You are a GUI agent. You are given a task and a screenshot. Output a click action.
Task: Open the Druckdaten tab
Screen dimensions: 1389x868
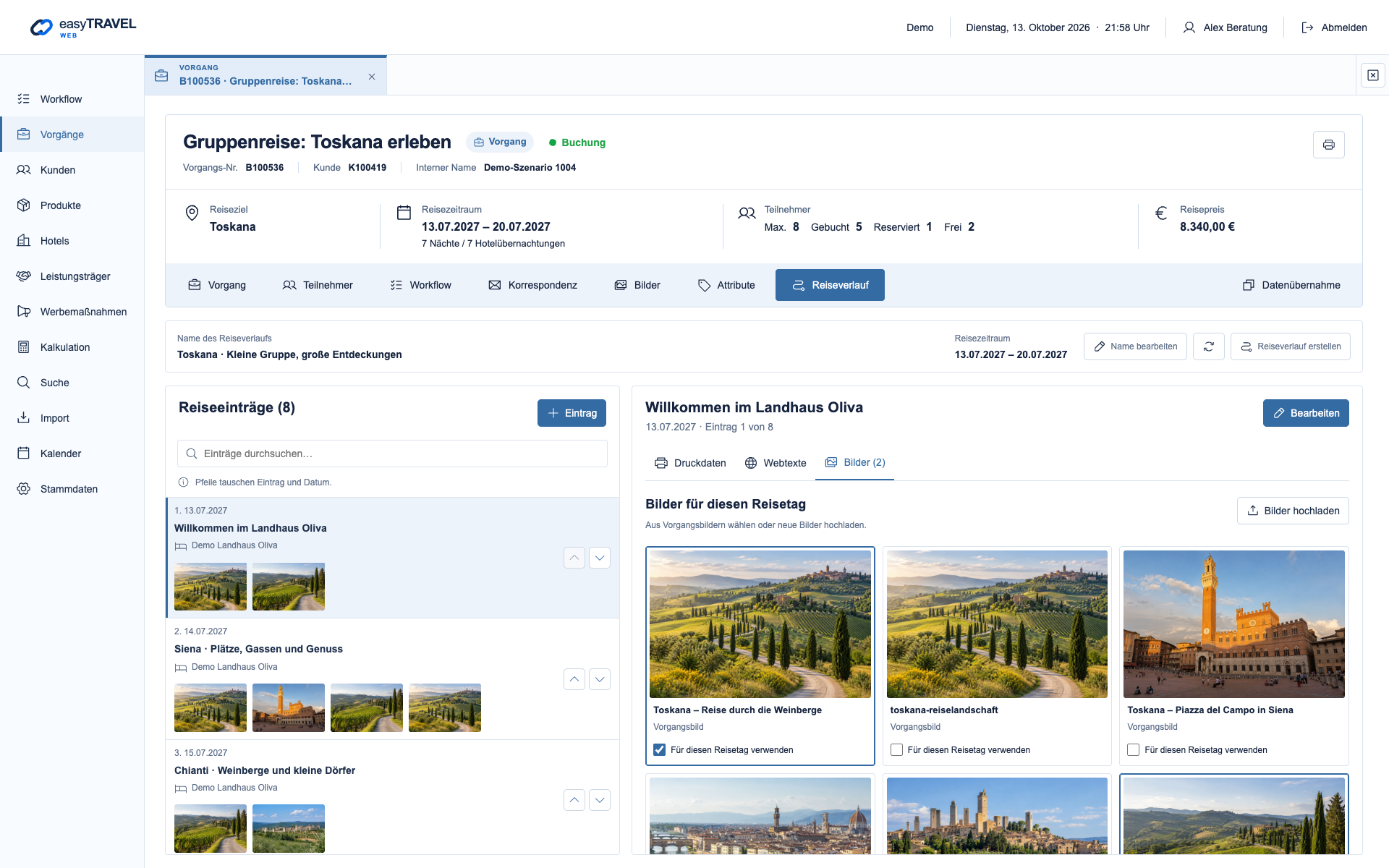click(690, 463)
